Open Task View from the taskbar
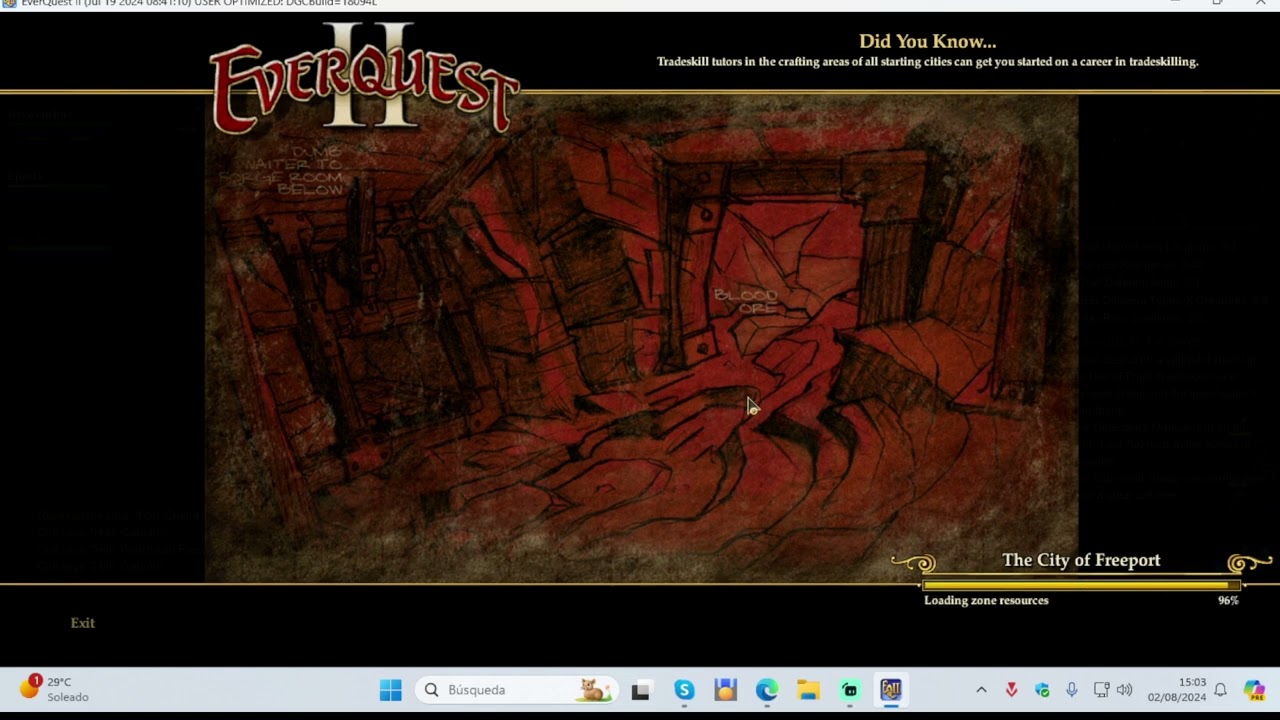 click(641, 690)
